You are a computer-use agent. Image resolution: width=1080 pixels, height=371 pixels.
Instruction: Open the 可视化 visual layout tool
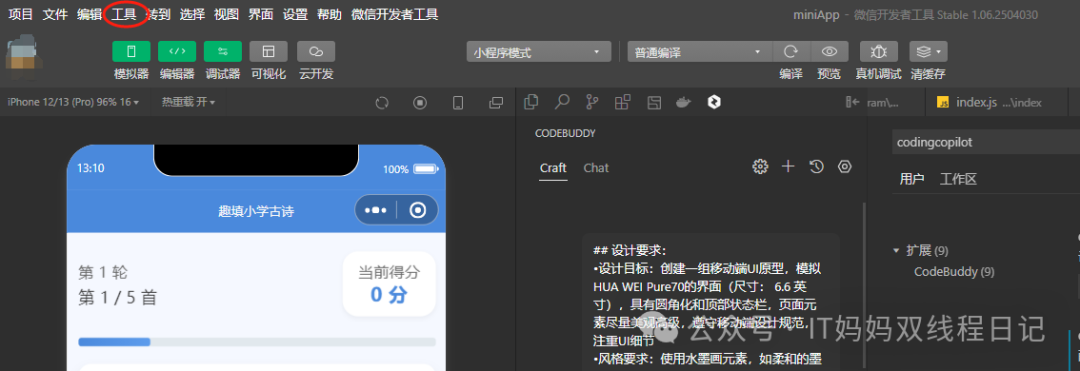coord(269,52)
